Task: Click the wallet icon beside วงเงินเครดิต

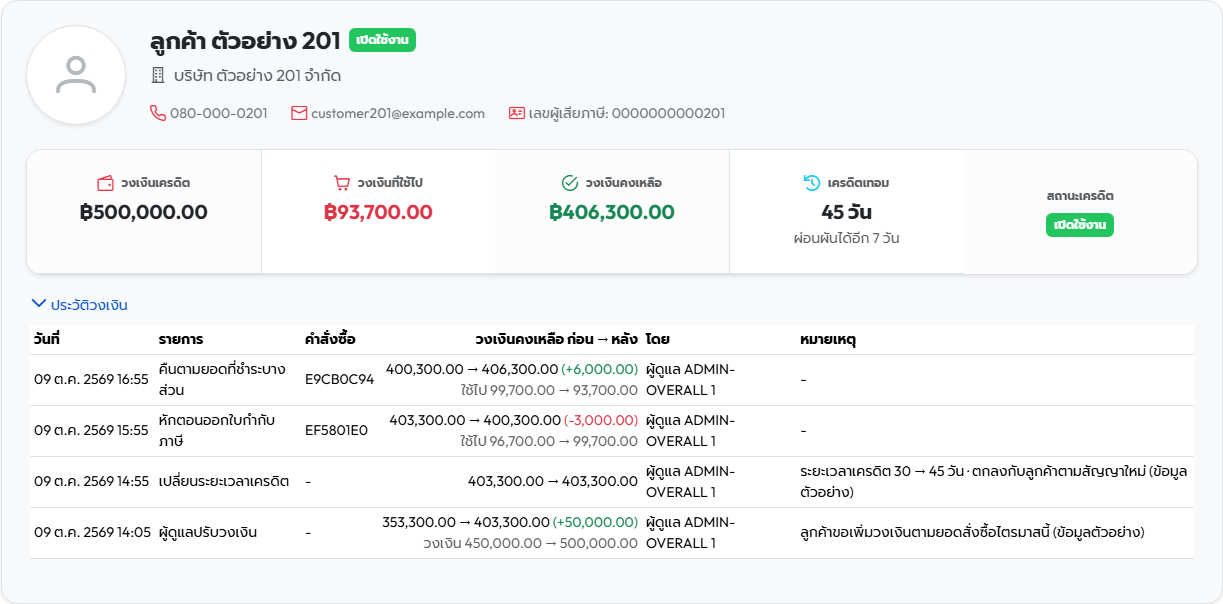Action: 105,183
